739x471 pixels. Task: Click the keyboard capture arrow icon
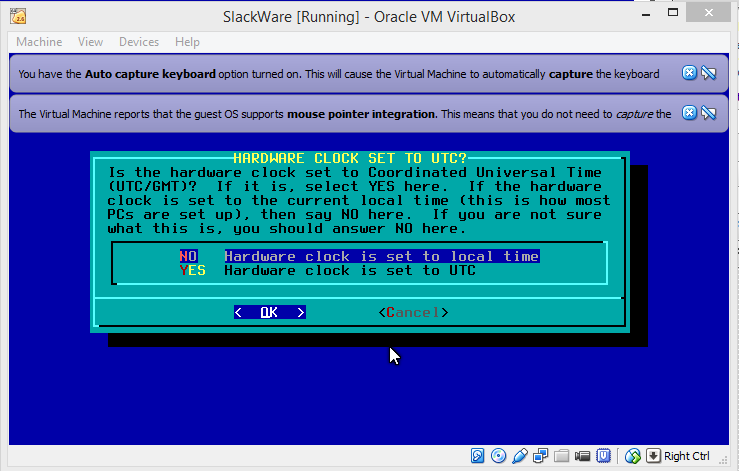click(653, 455)
